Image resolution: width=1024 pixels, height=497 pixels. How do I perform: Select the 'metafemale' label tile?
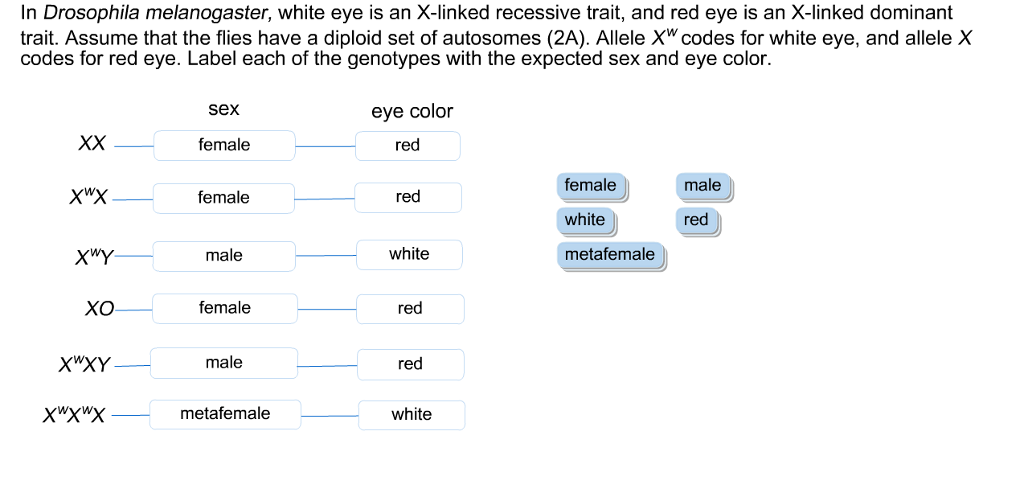(611, 255)
